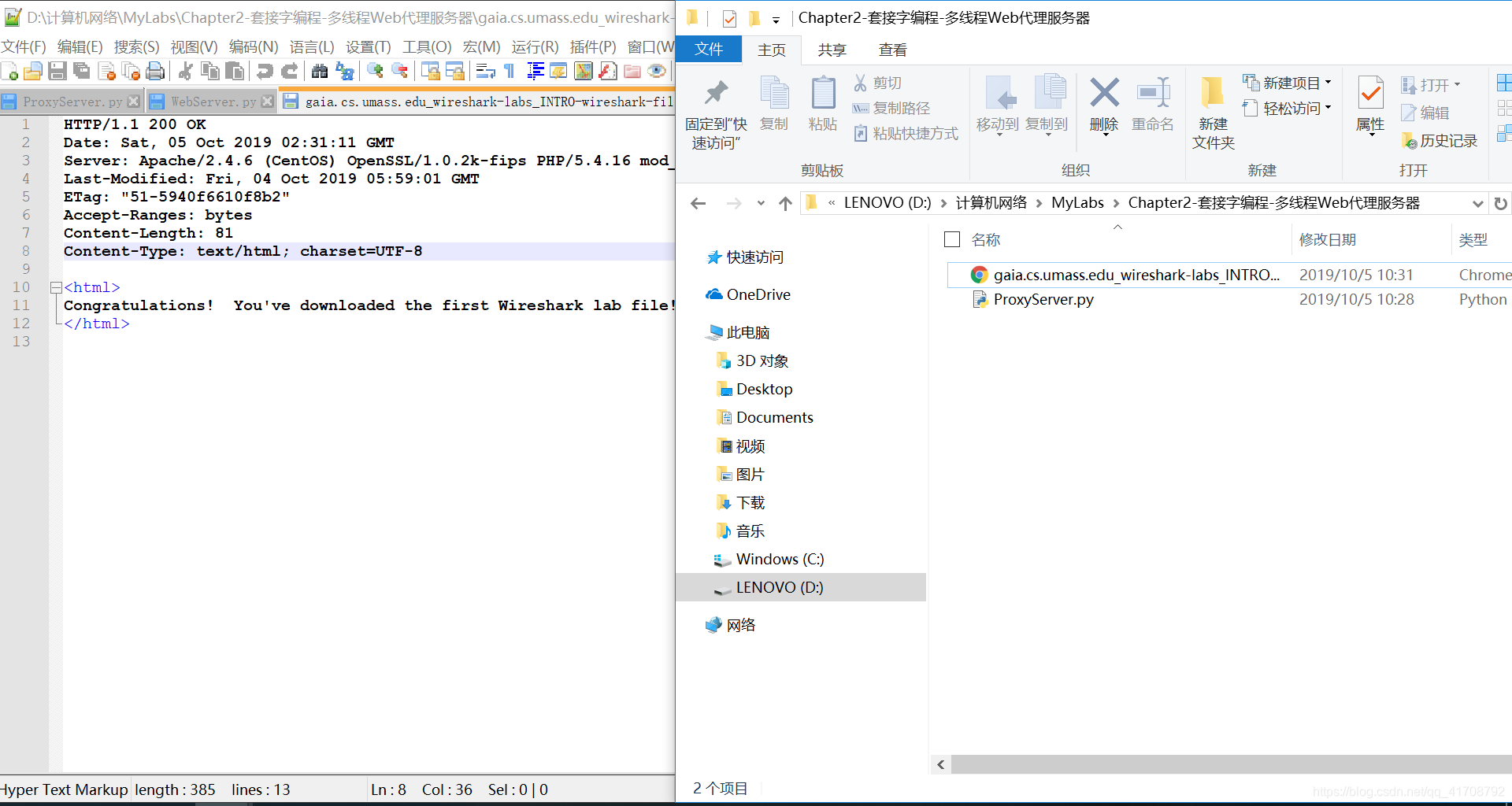Click the 属性 properties button

coord(1370,105)
